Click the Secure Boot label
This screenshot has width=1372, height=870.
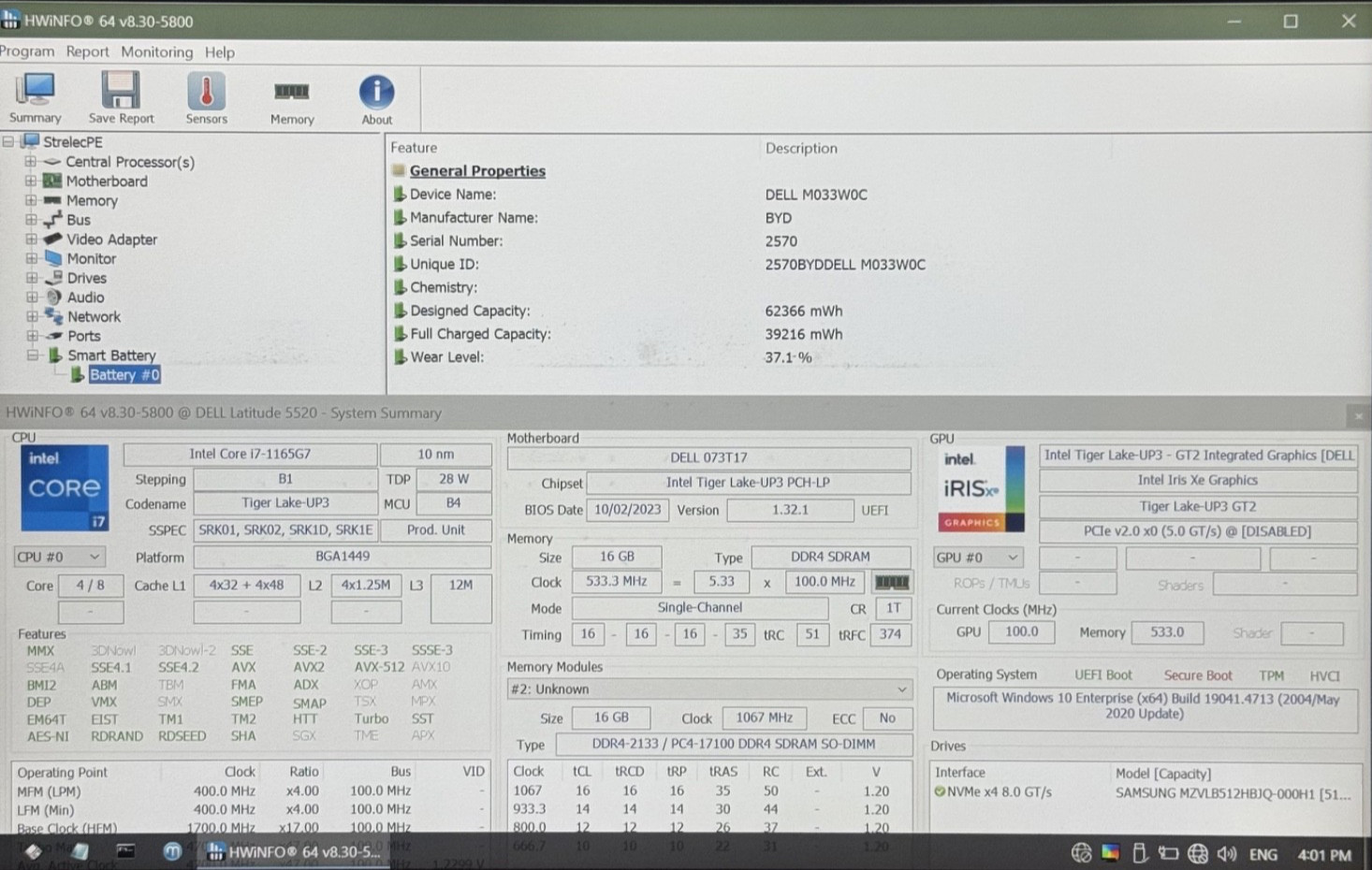pyautogui.click(x=1197, y=675)
